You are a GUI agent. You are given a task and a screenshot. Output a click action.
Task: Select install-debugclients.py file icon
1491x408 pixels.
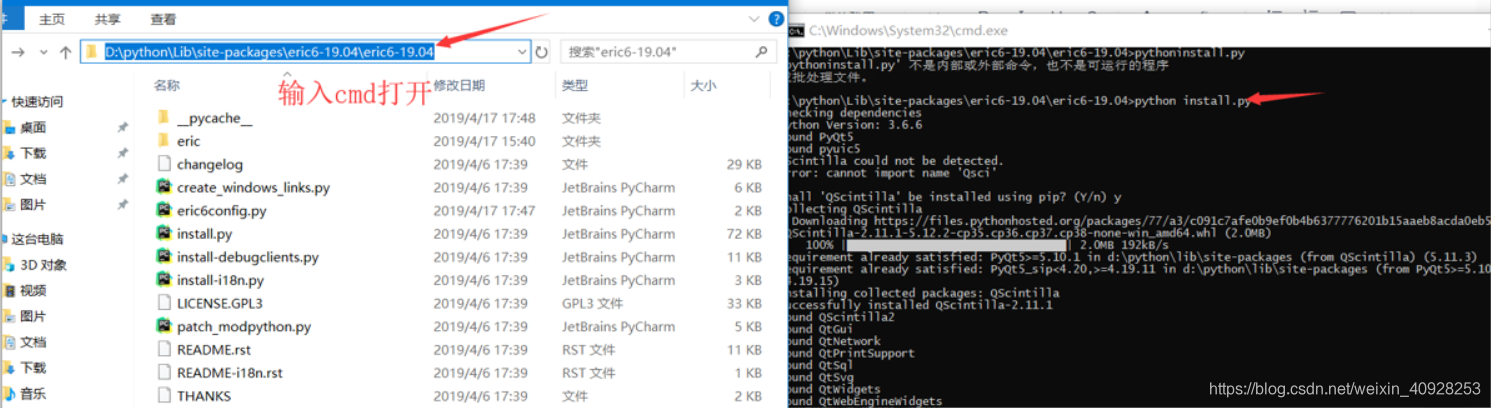(x=165, y=256)
